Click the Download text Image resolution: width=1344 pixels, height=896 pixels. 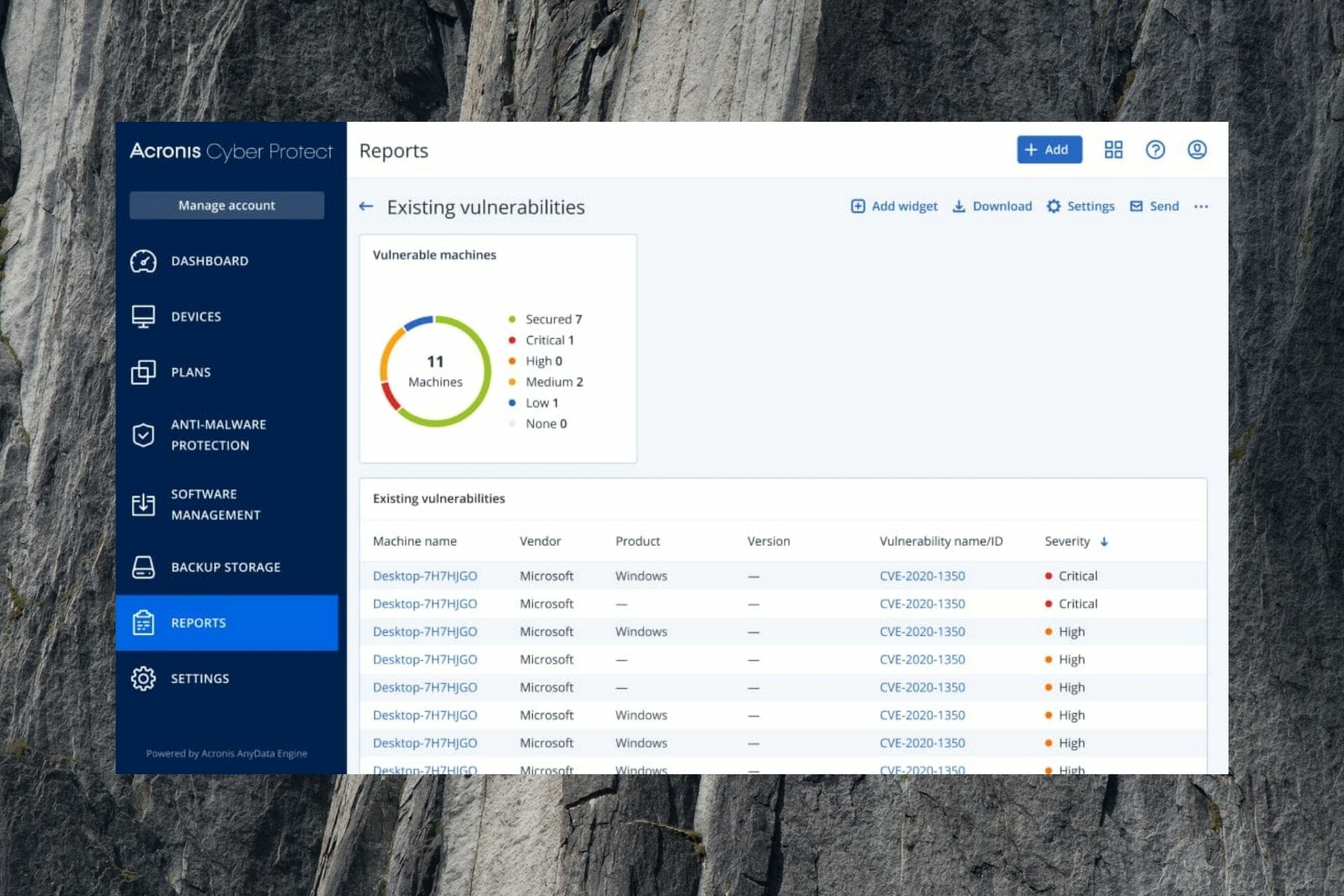point(1002,206)
